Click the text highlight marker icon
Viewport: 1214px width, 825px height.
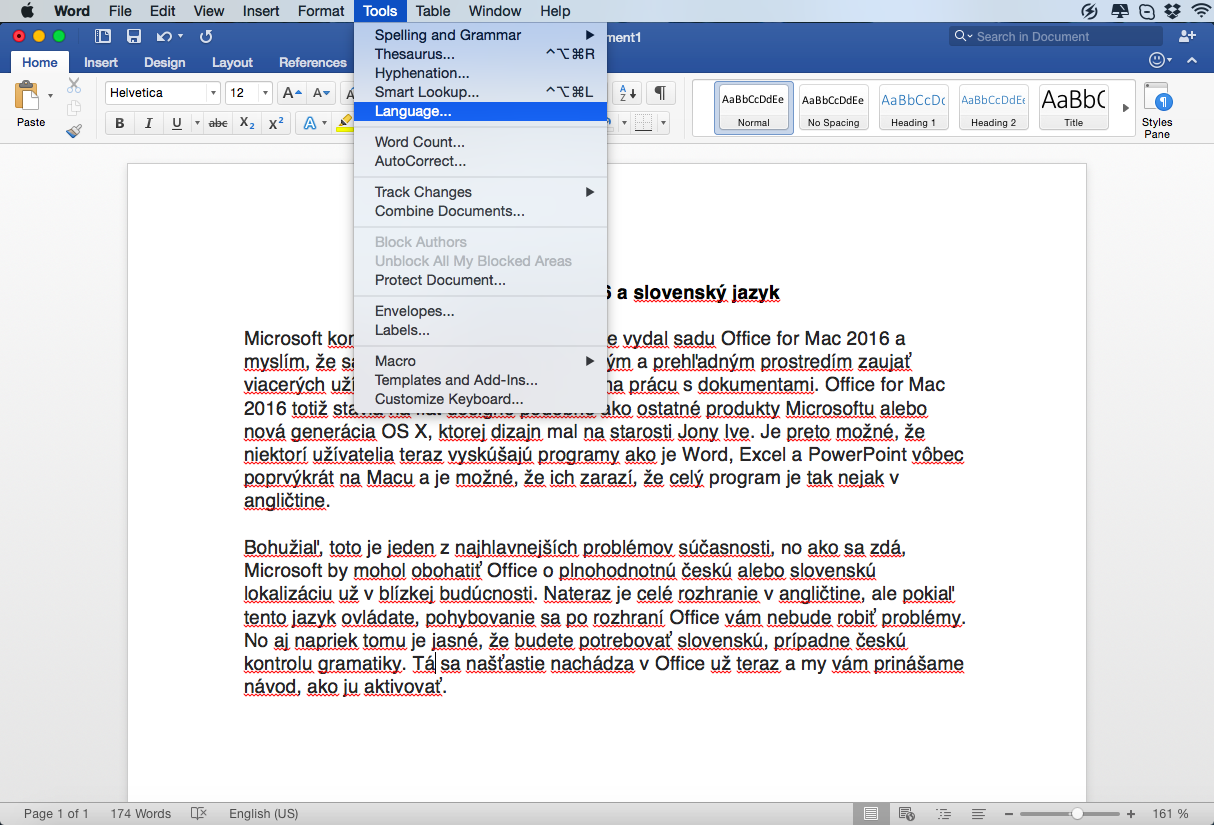coord(344,123)
